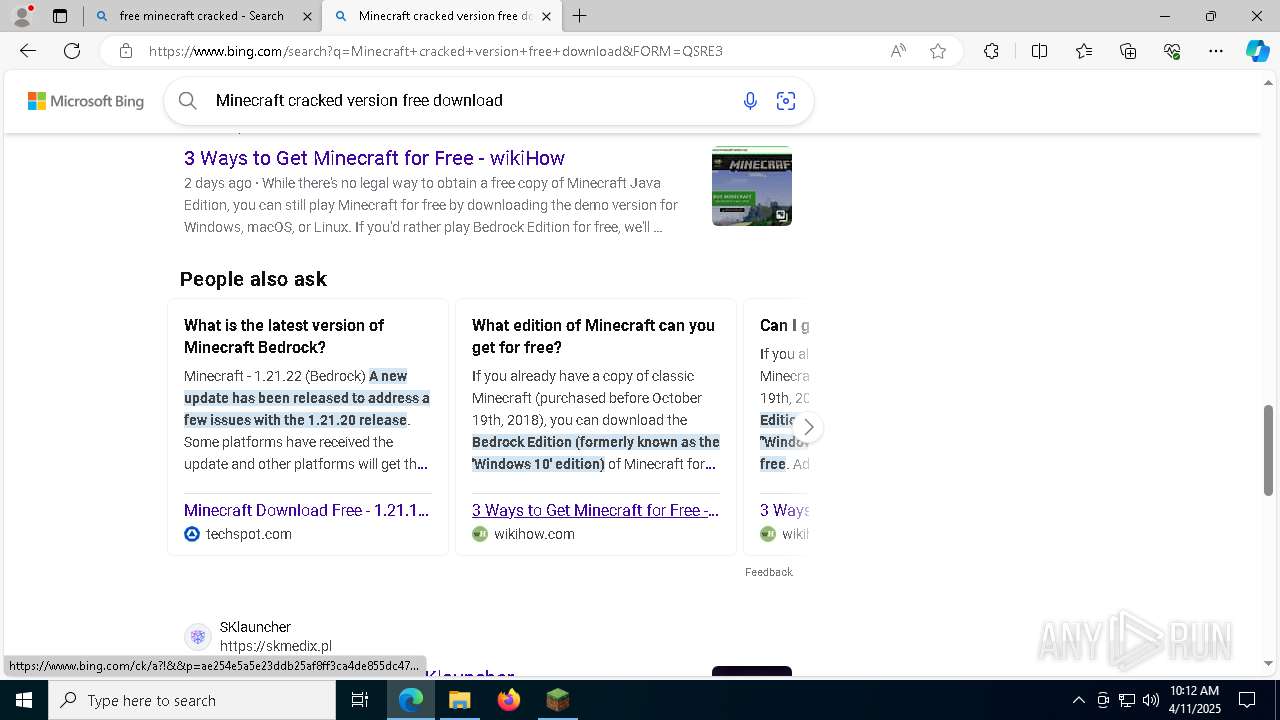Go to Microsoft Bing home logo
The width and height of the screenshot is (1280, 720).
pos(86,101)
